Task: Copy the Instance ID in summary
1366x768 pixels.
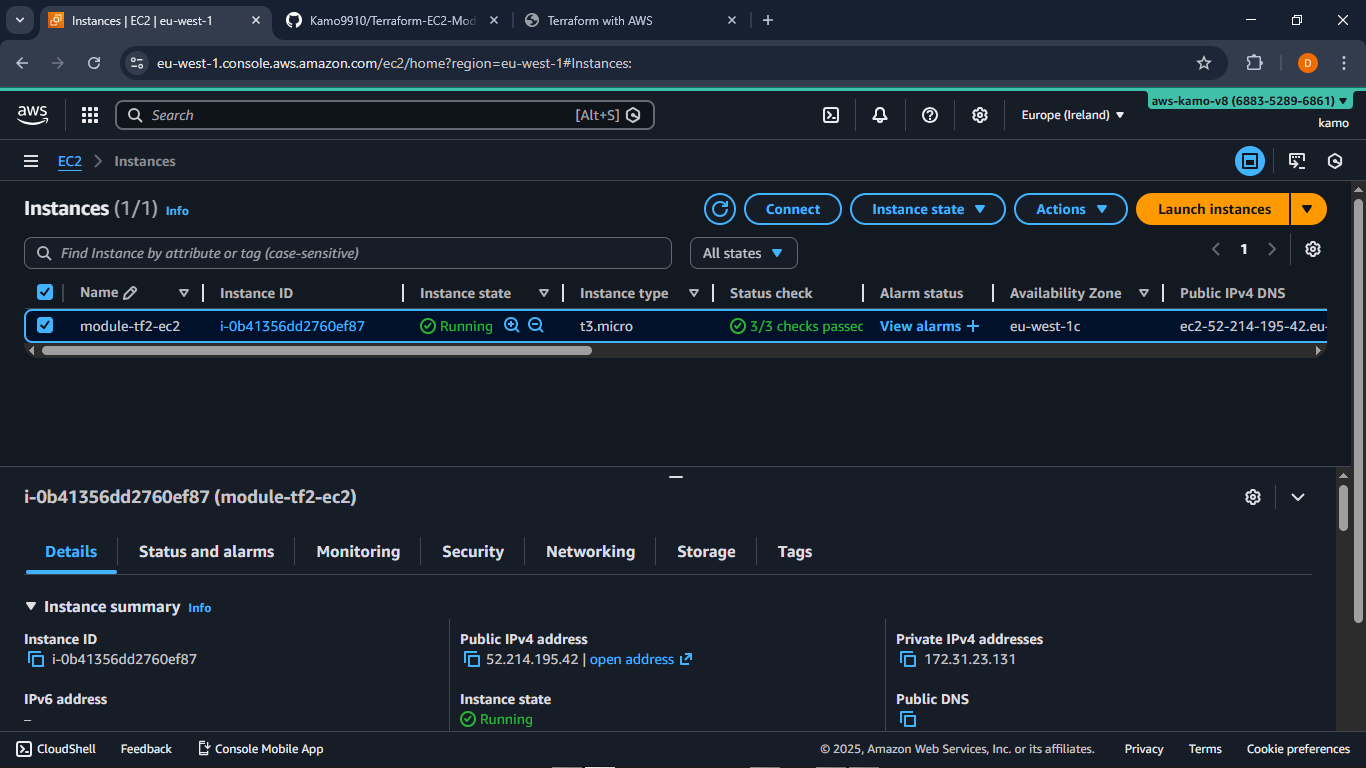Action: coord(36,659)
